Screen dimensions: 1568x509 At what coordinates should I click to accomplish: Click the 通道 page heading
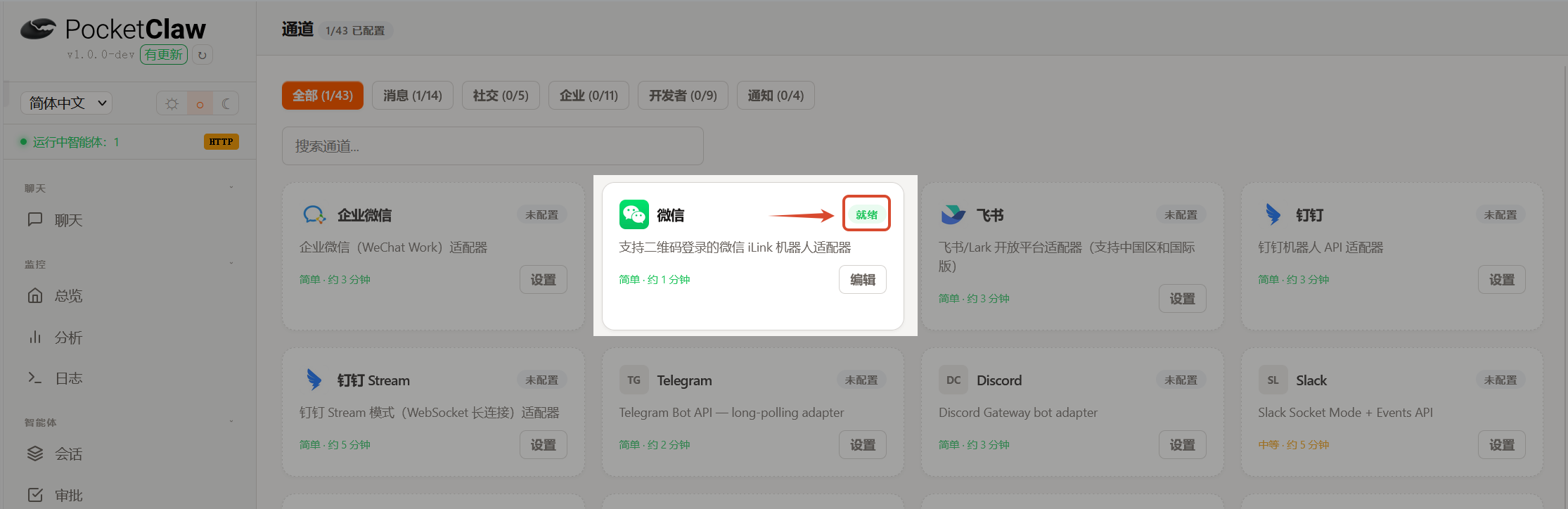[x=297, y=30]
